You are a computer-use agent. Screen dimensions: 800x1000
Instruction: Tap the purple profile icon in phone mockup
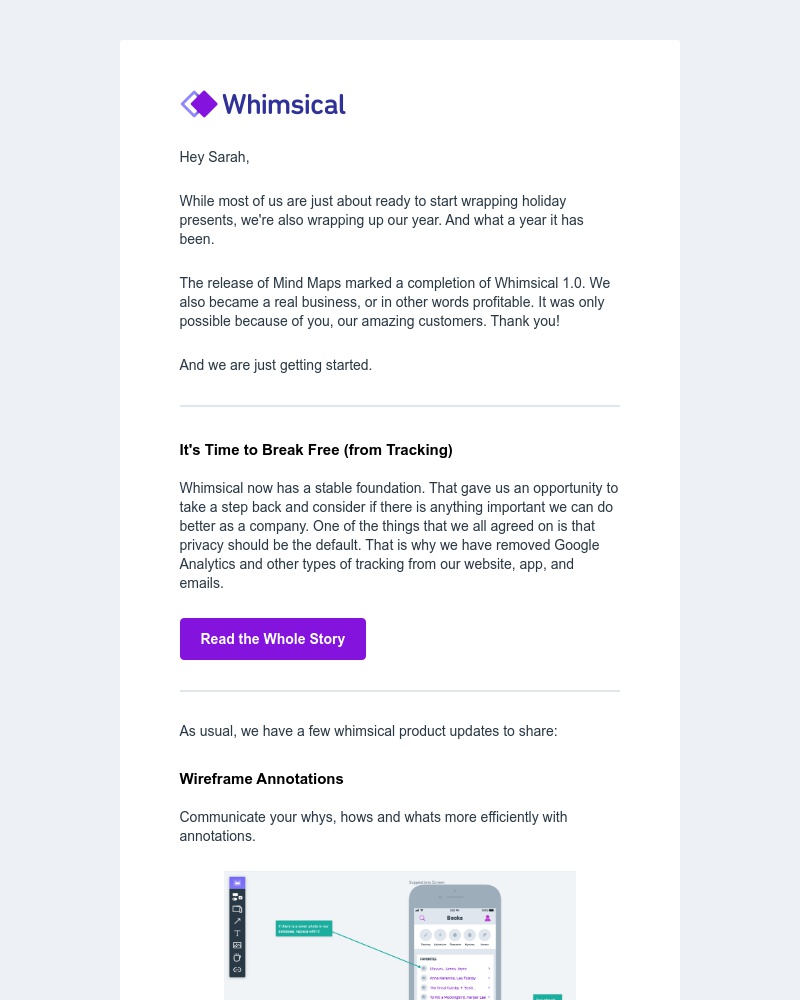click(487, 918)
